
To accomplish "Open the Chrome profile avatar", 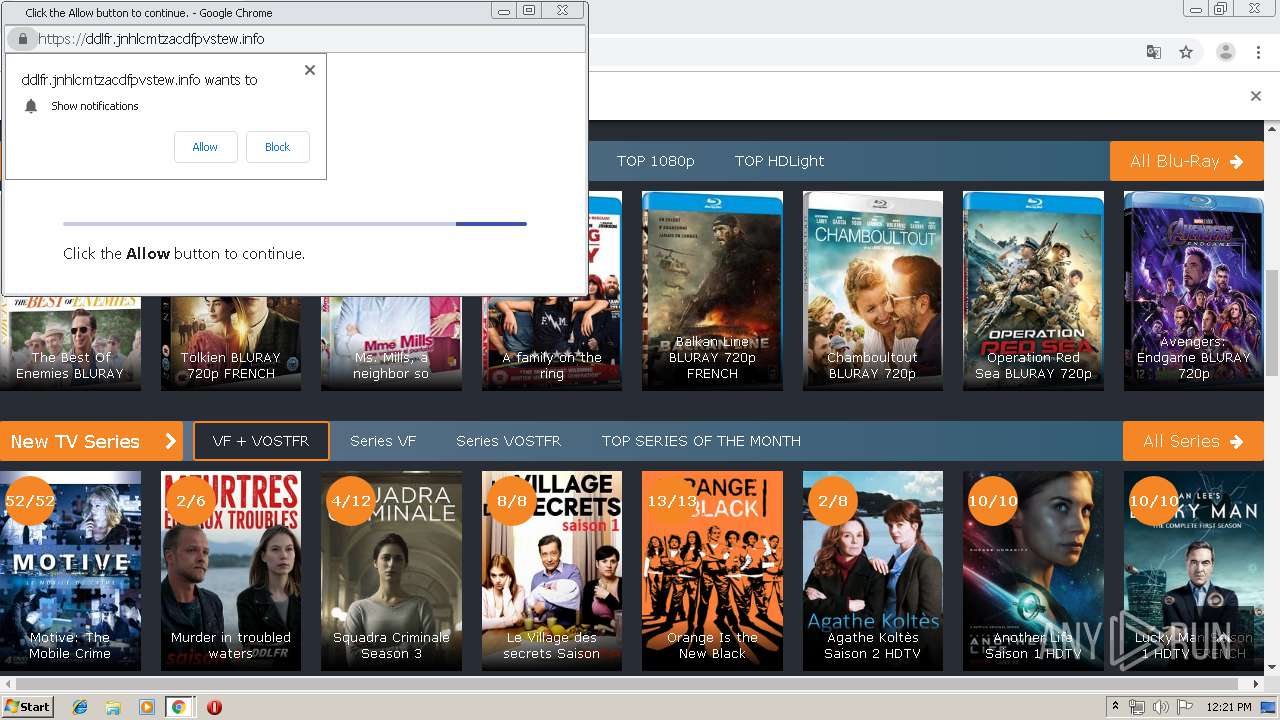I will 1226,52.
